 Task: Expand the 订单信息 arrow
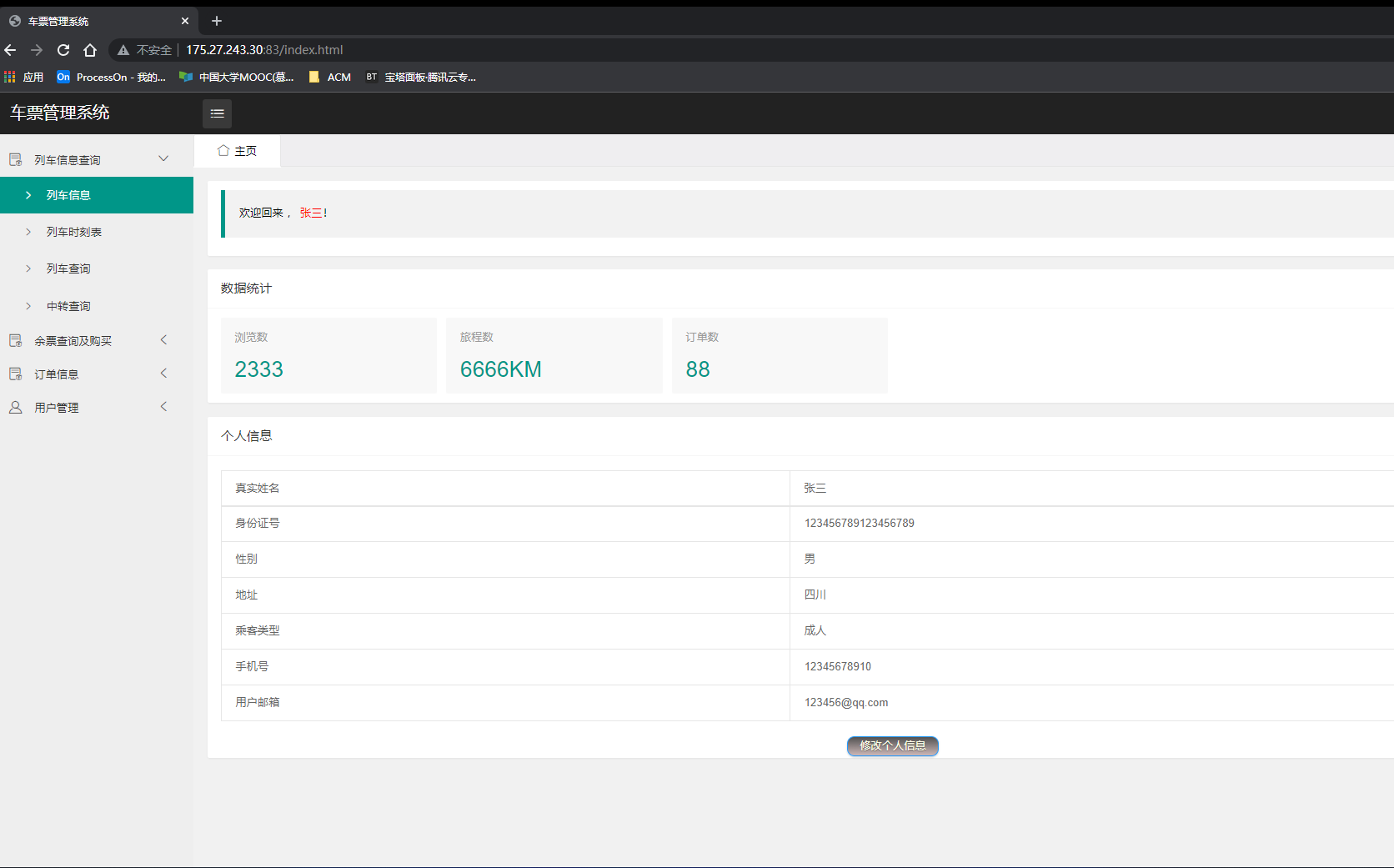(163, 373)
